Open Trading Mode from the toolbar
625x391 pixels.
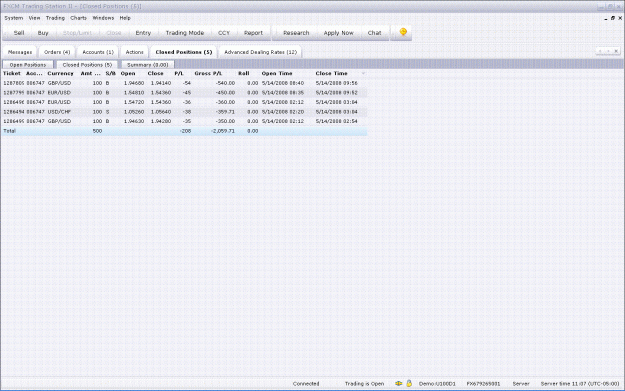click(x=185, y=33)
